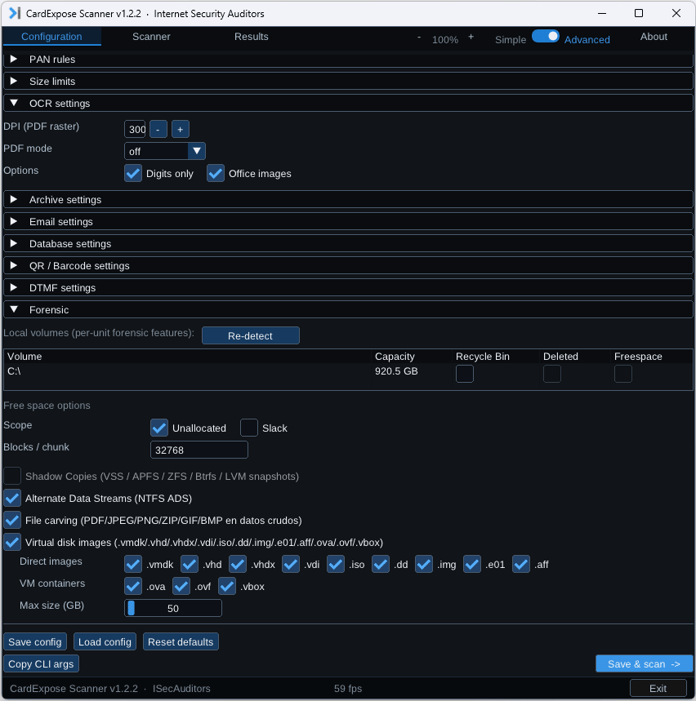Click the 59 fps status text
The width and height of the screenshot is (696, 701).
348,688
